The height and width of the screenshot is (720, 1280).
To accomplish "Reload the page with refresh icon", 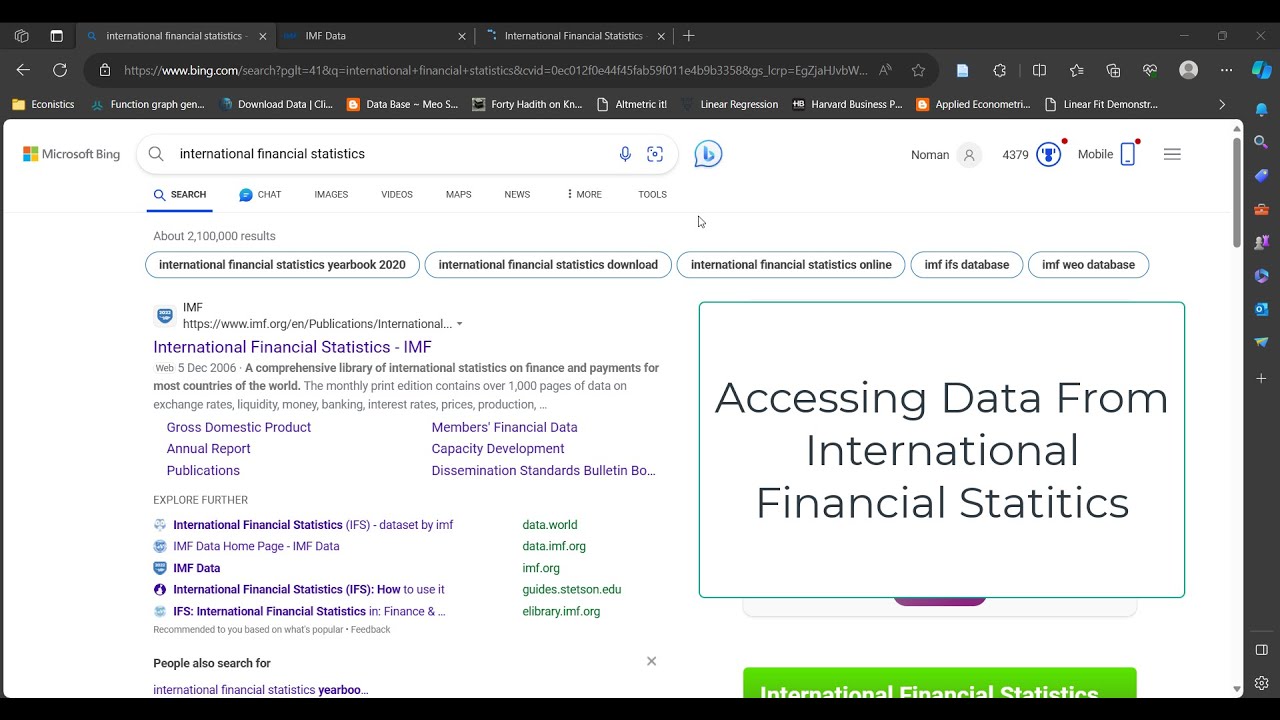I will (x=60, y=70).
